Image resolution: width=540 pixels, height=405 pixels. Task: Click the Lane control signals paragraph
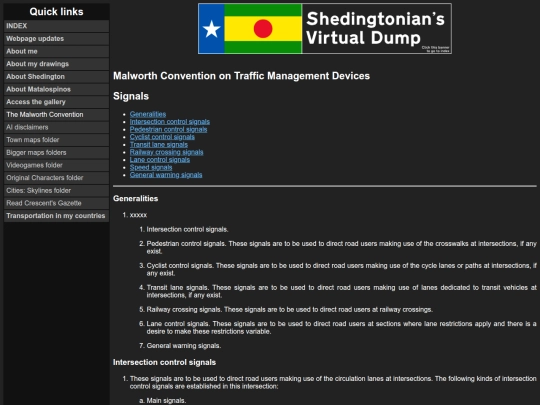pyautogui.click(x=342, y=328)
